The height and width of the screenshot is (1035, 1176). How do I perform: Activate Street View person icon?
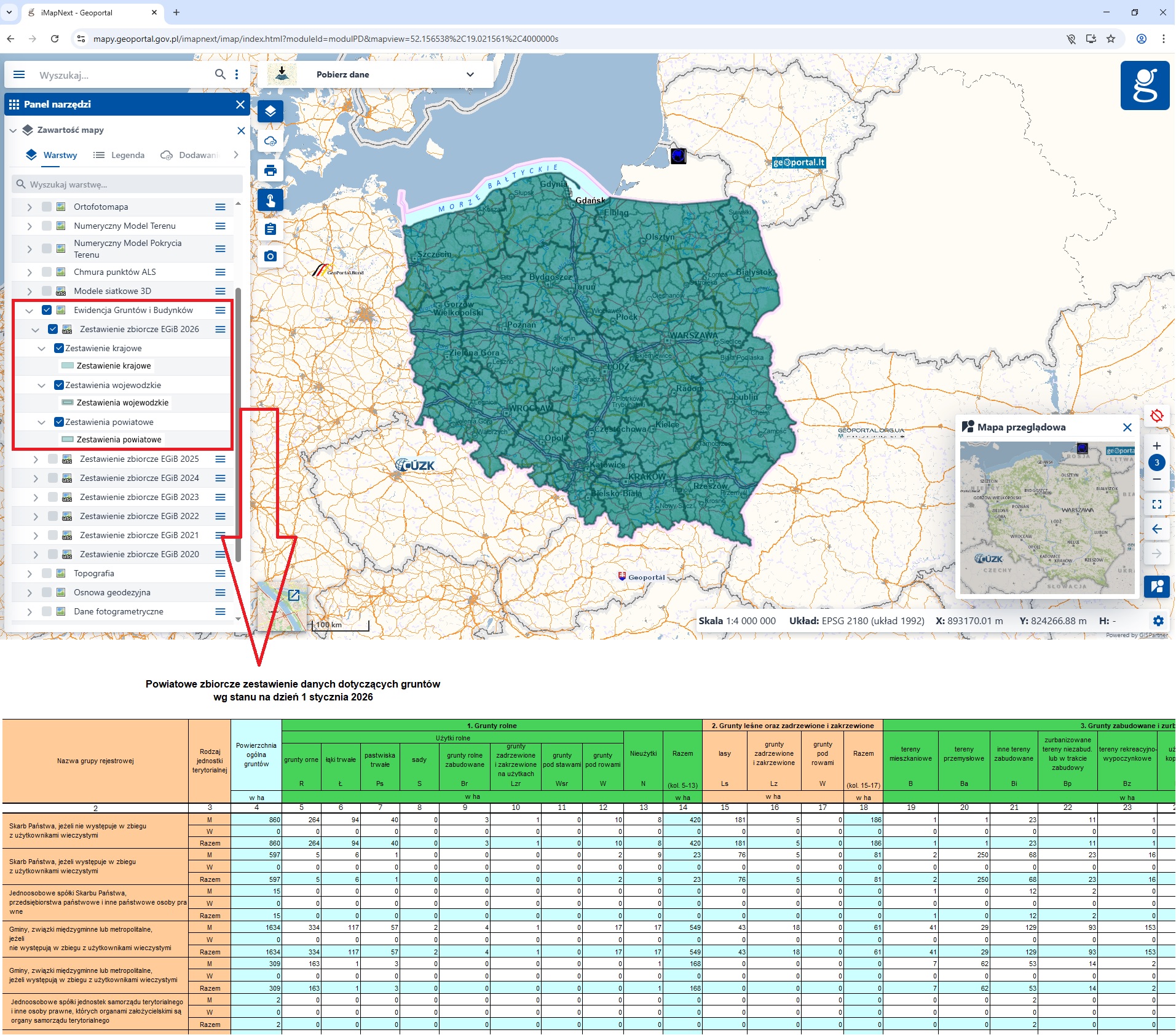pos(1158,586)
